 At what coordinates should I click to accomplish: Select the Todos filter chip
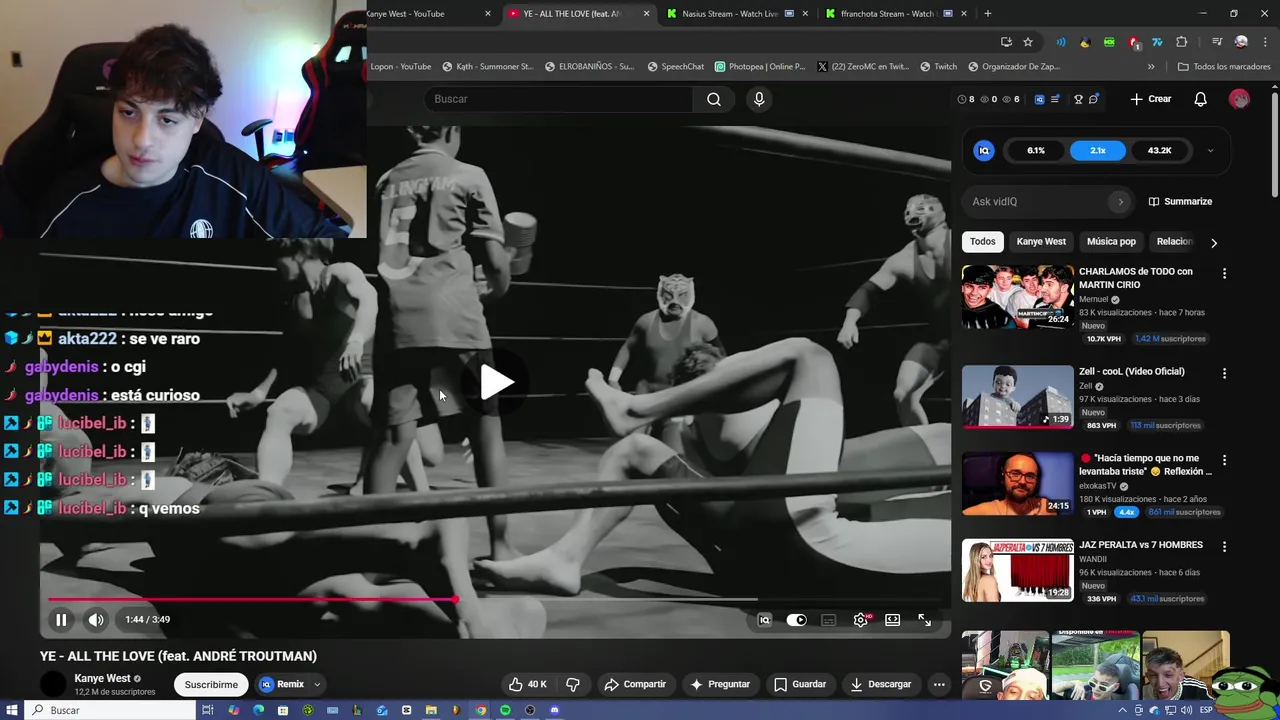tap(982, 241)
